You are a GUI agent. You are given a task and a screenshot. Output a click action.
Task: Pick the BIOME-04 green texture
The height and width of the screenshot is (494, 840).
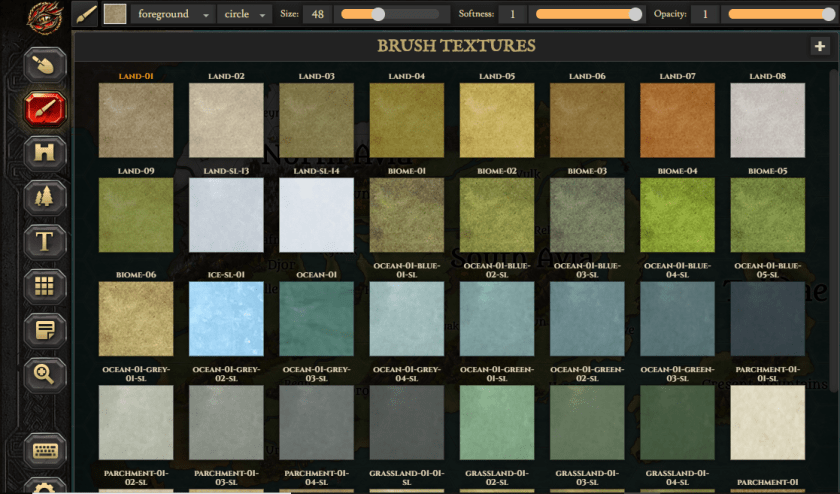677,214
